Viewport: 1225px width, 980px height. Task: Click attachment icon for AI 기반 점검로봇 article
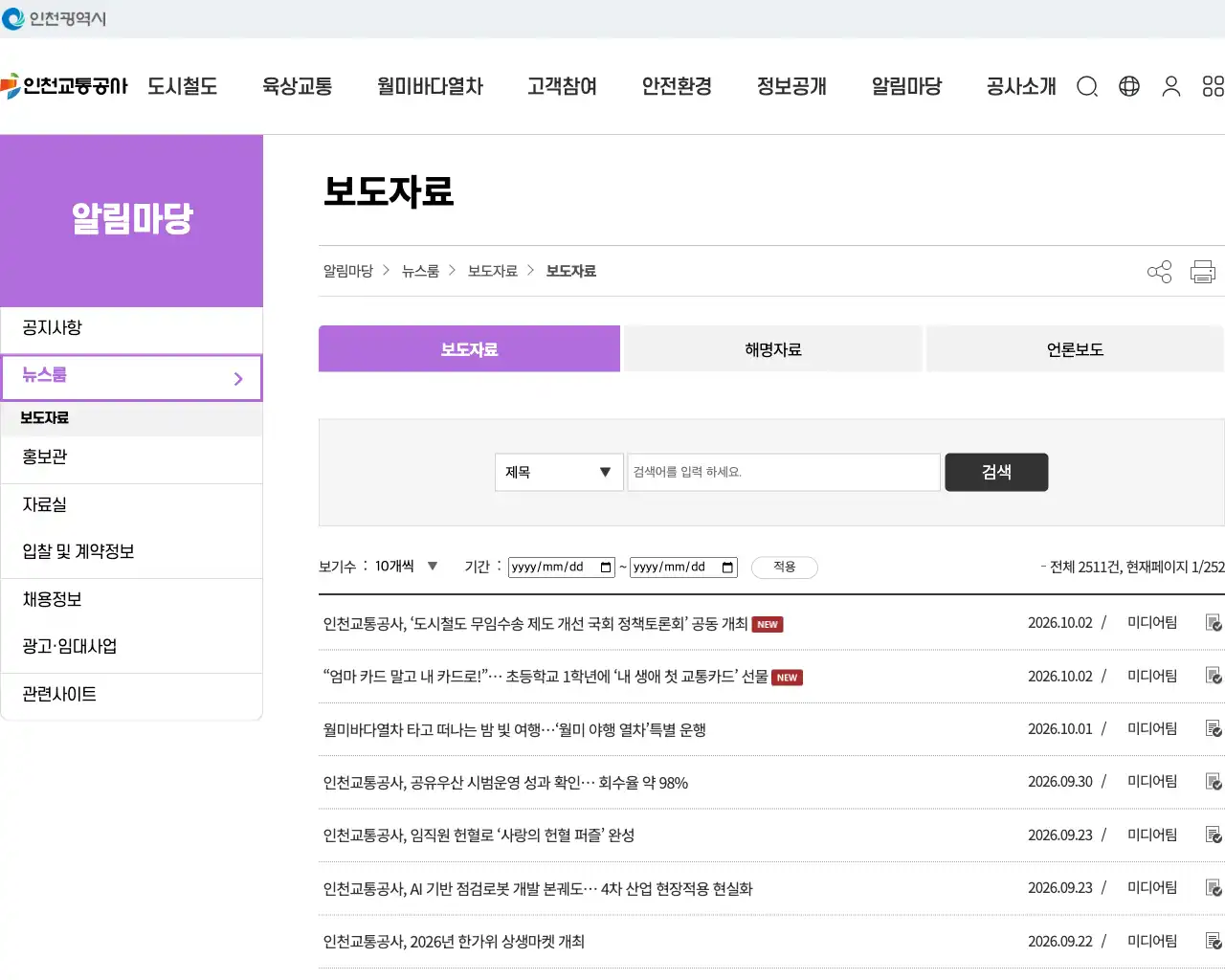coord(1214,888)
